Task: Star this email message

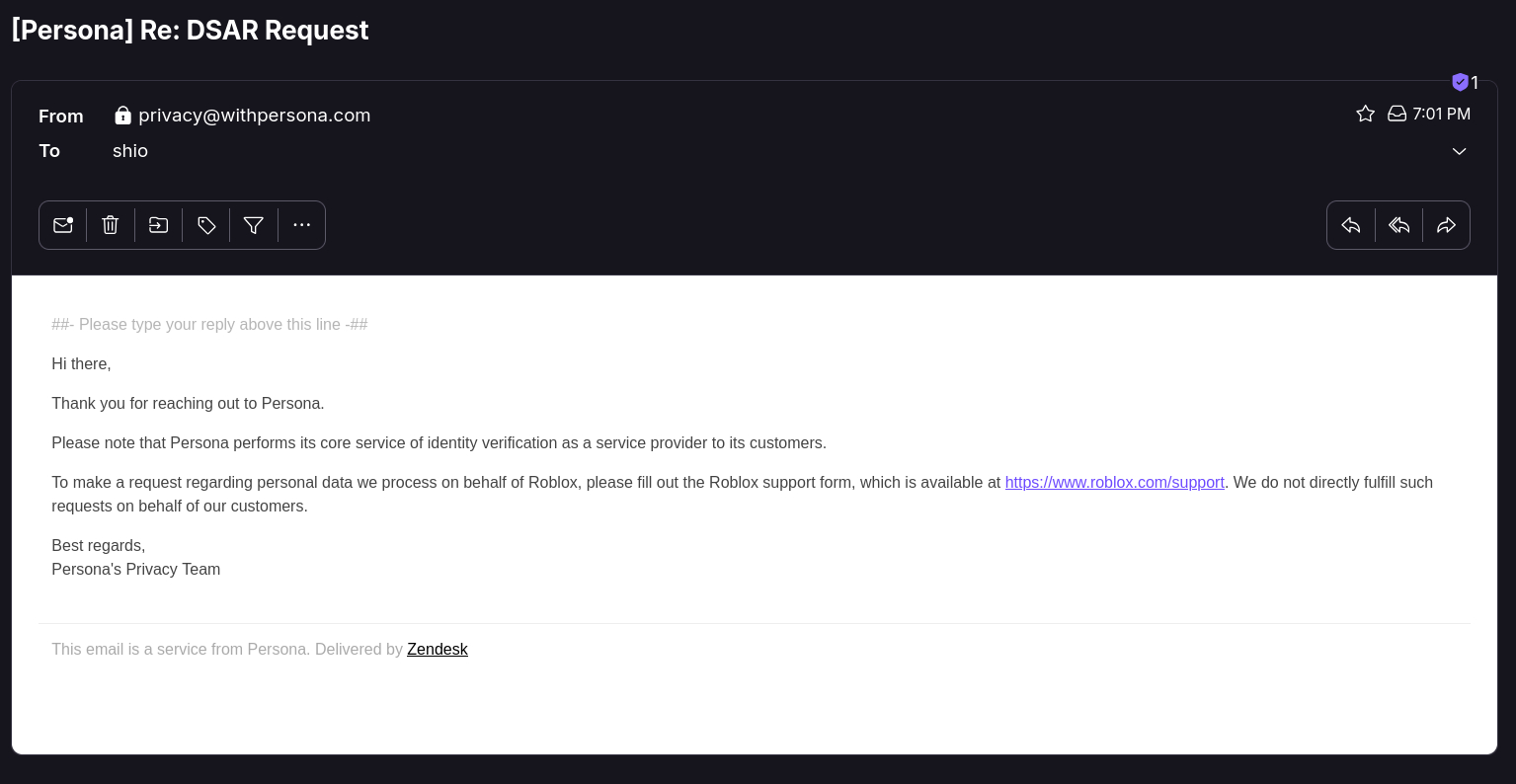Action: pyautogui.click(x=1365, y=114)
